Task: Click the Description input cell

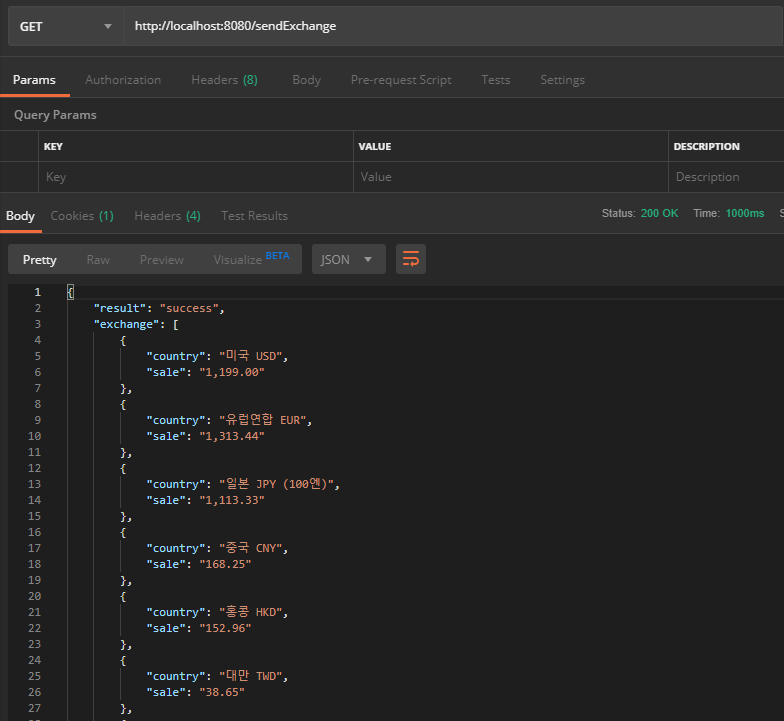Action: coord(726,177)
